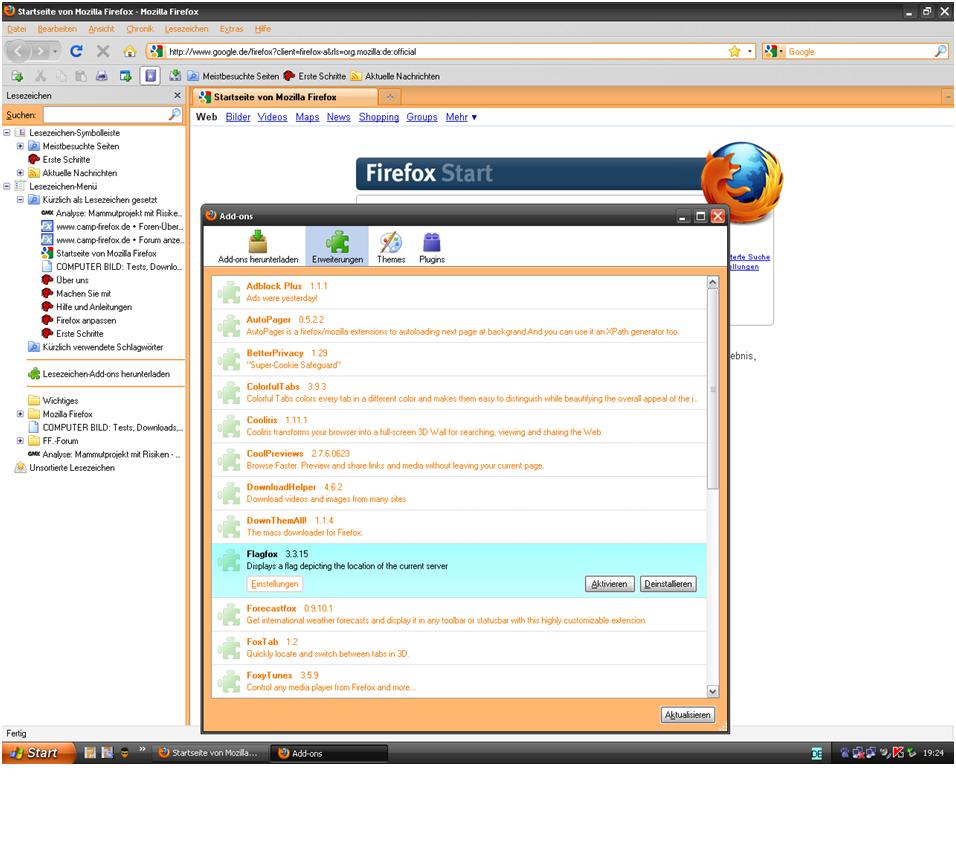Click the Windows Start button
This screenshot has width=956, height=866.
tap(38, 753)
